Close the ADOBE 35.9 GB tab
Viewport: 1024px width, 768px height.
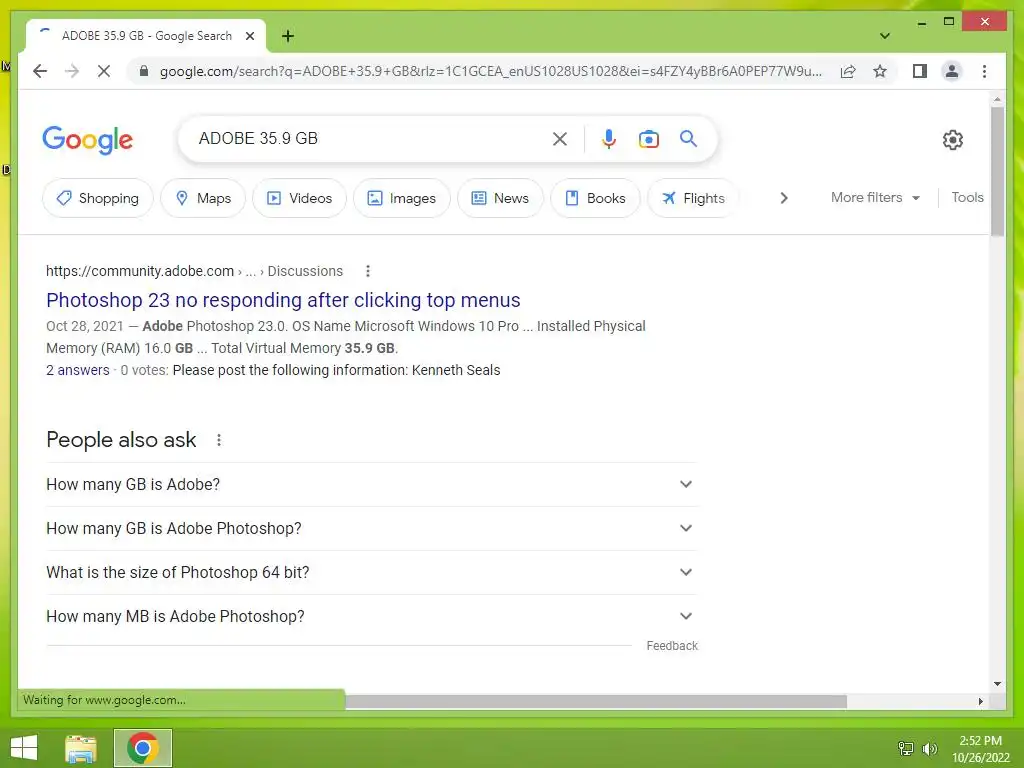pyautogui.click(x=249, y=36)
